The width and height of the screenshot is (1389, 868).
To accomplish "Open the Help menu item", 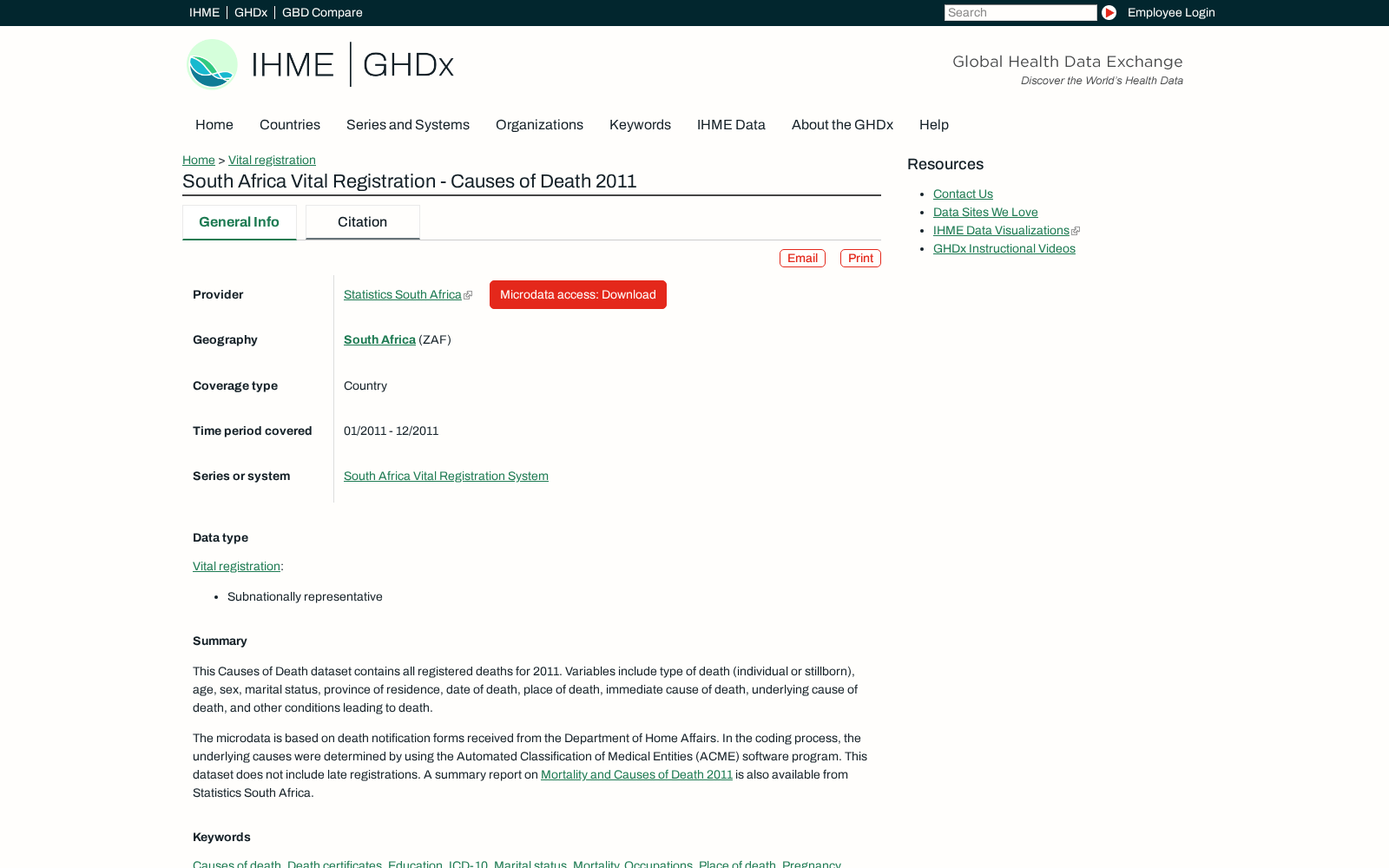I will pyautogui.click(x=934, y=125).
